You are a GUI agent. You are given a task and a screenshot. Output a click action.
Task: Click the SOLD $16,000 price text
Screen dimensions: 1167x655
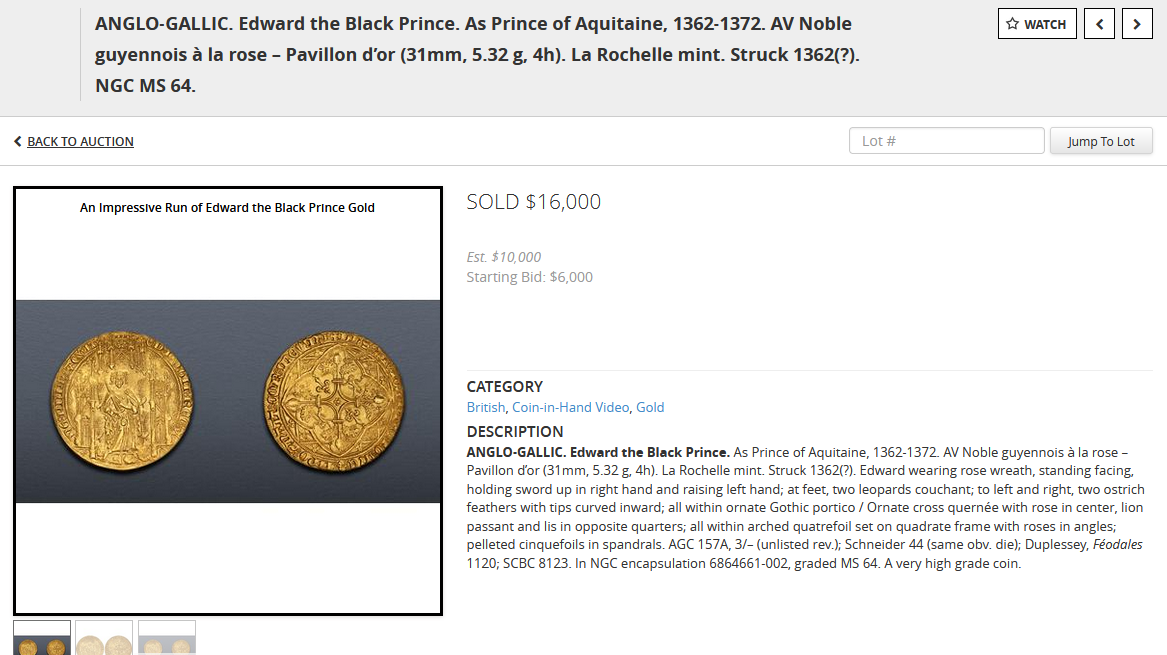coord(534,202)
